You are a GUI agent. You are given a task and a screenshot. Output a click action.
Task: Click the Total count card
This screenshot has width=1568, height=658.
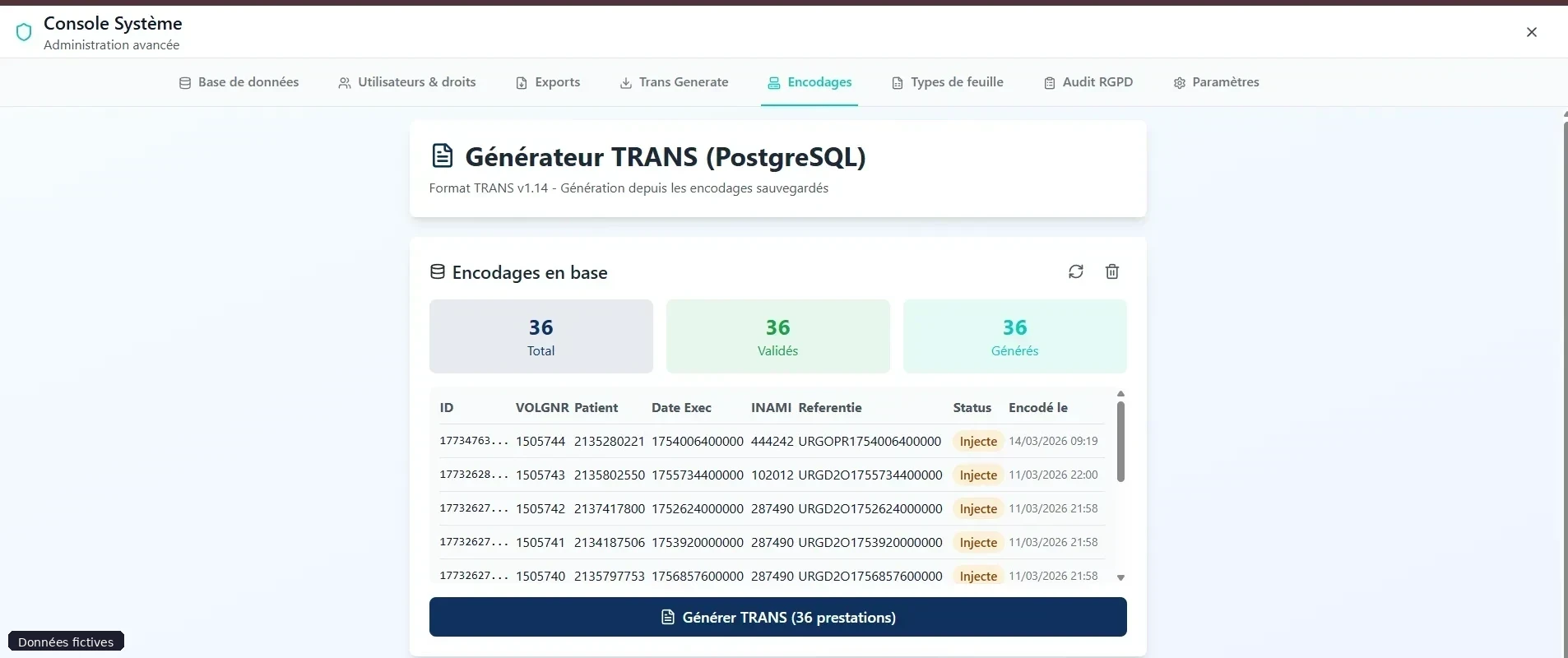point(541,336)
